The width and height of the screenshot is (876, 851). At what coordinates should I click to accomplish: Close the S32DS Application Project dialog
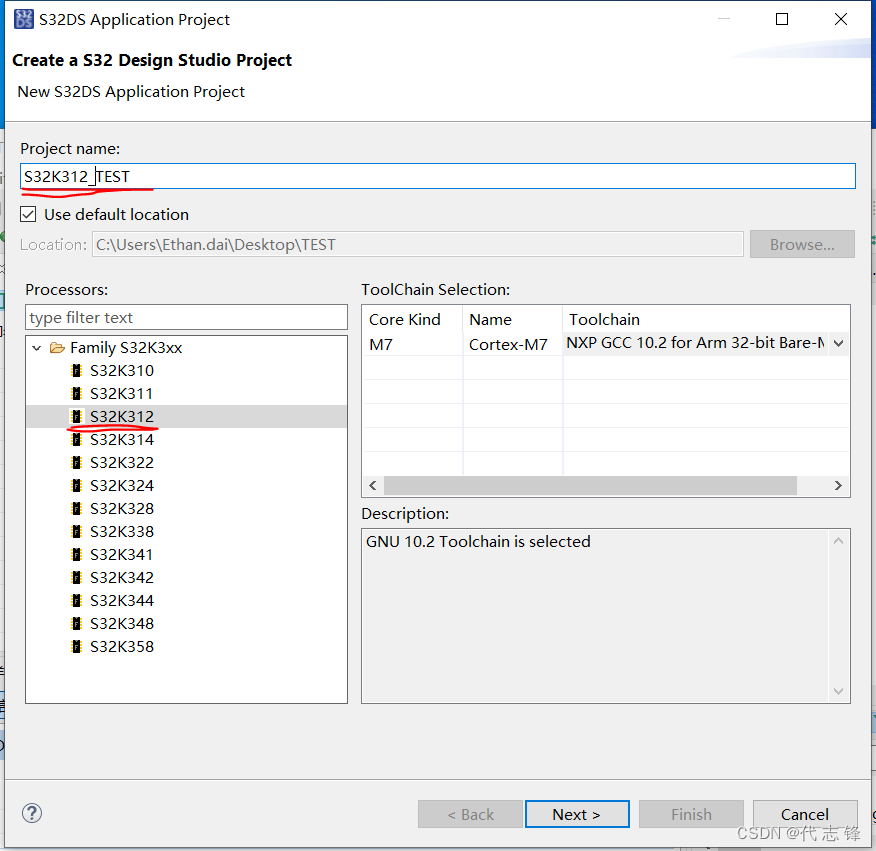841,19
